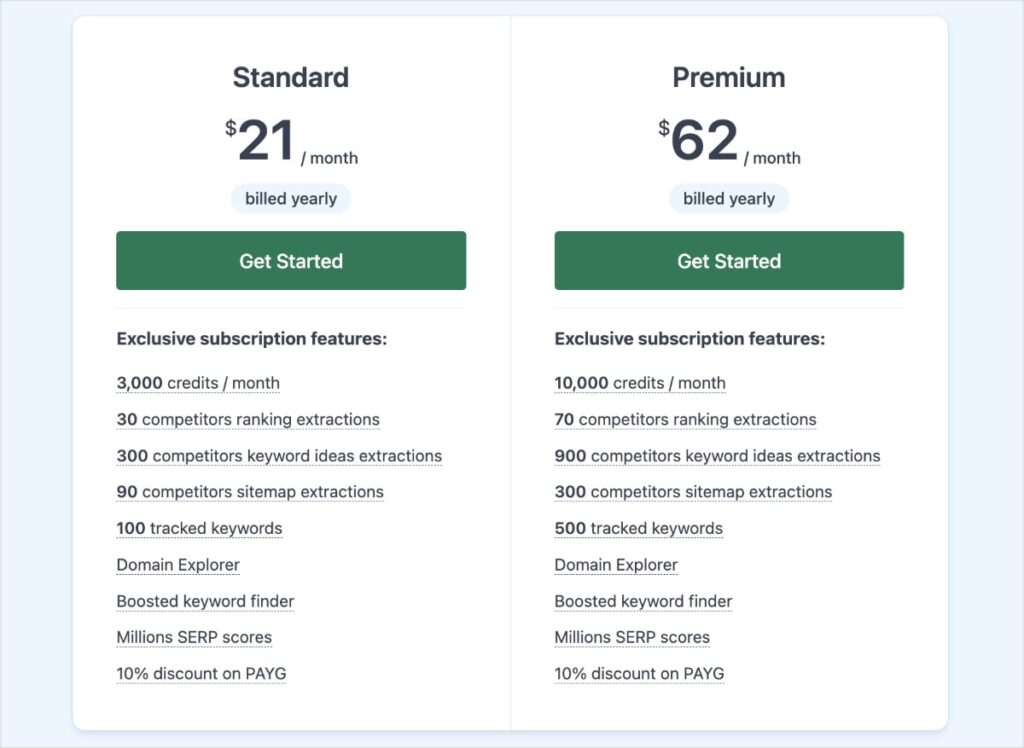The width and height of the screenshot is (1024, 748).
Task: Click the 500 tracked keywords link
Action: click(x=639, y=528)
